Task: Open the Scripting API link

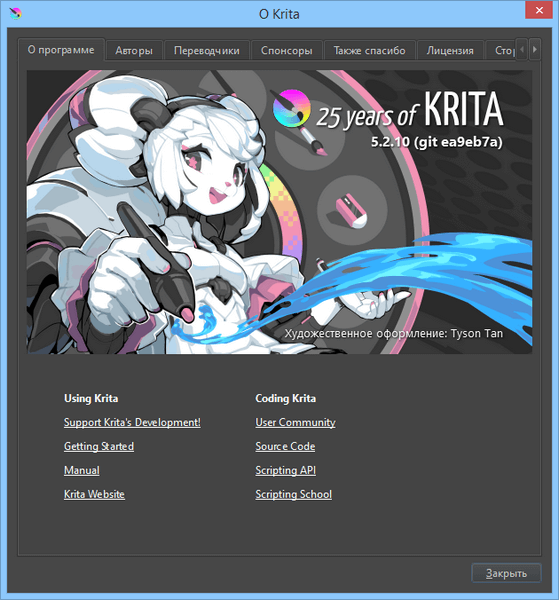Action: [285, 470]
